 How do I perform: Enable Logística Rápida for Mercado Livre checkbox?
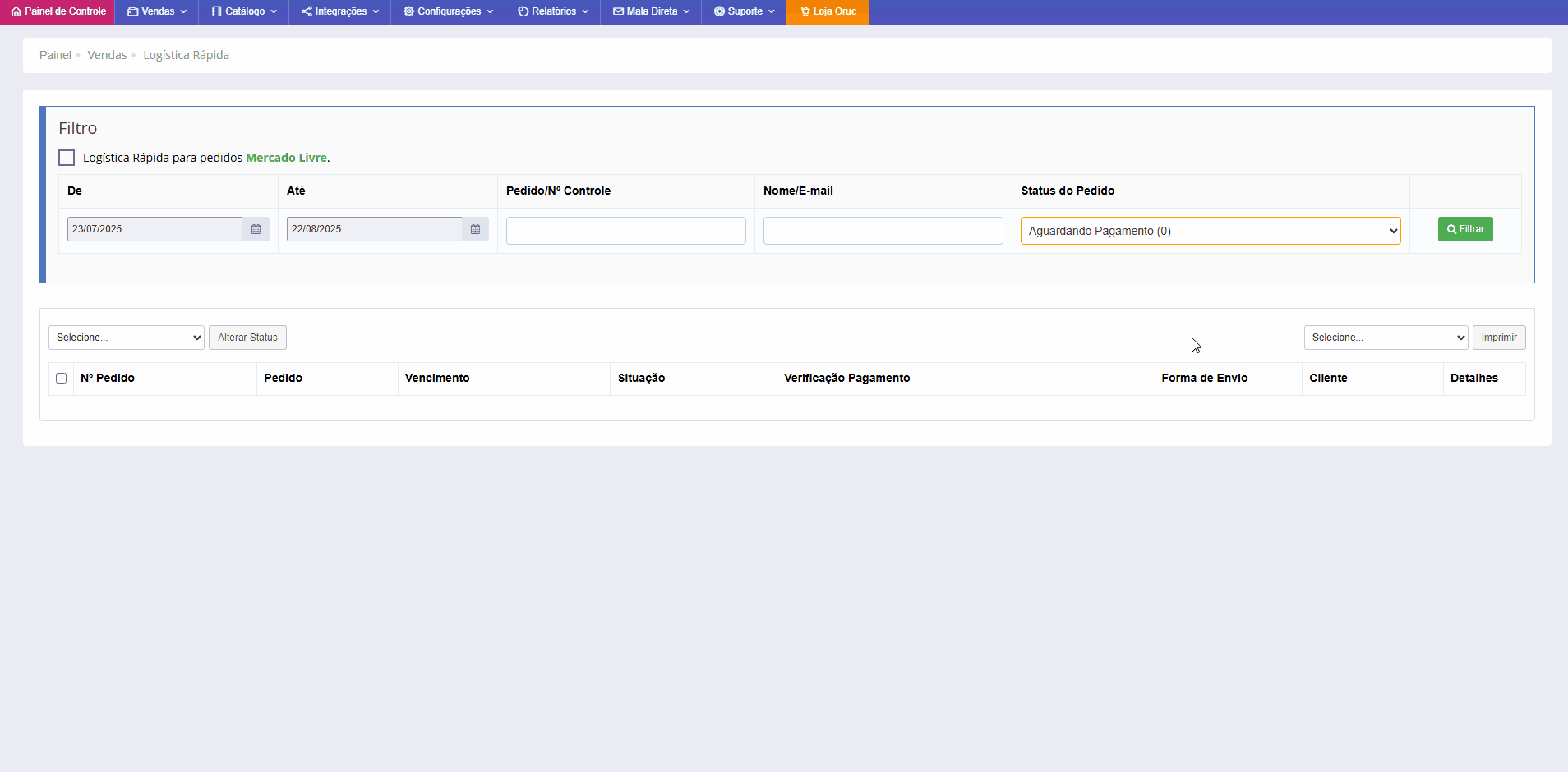click(67, 158)
